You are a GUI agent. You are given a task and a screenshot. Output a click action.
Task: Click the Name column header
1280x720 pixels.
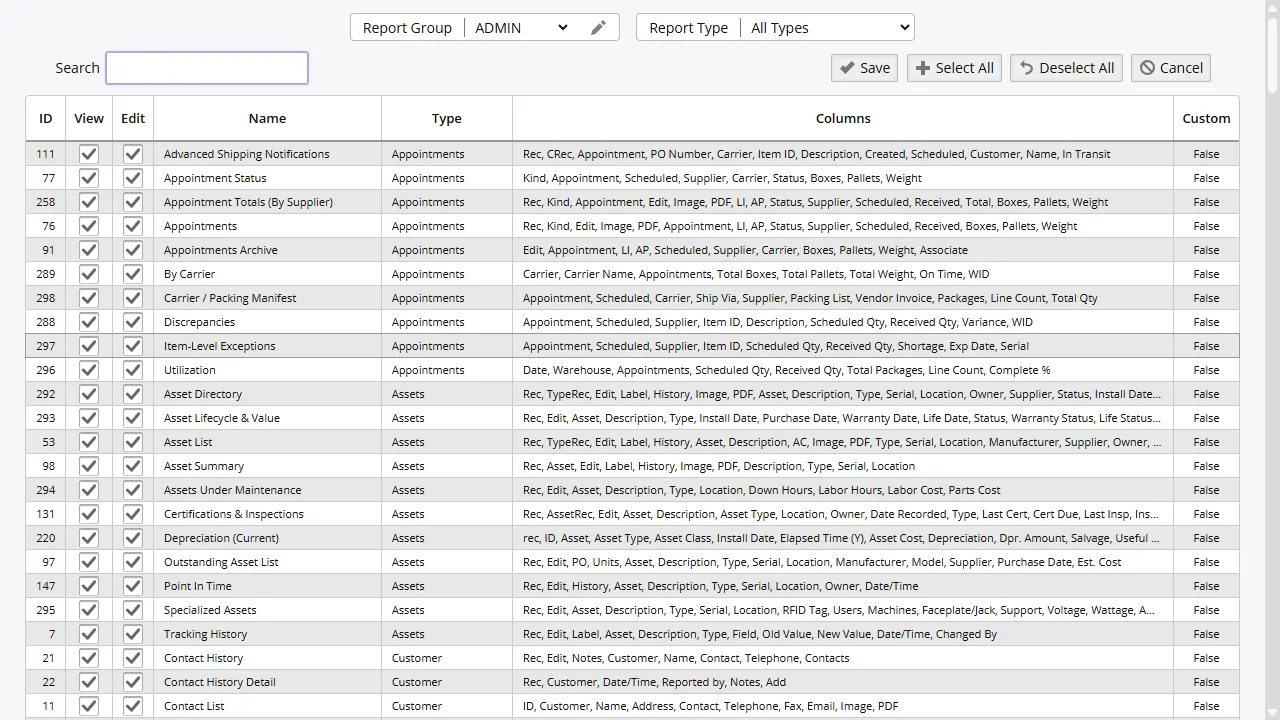(x=267, y=118)
